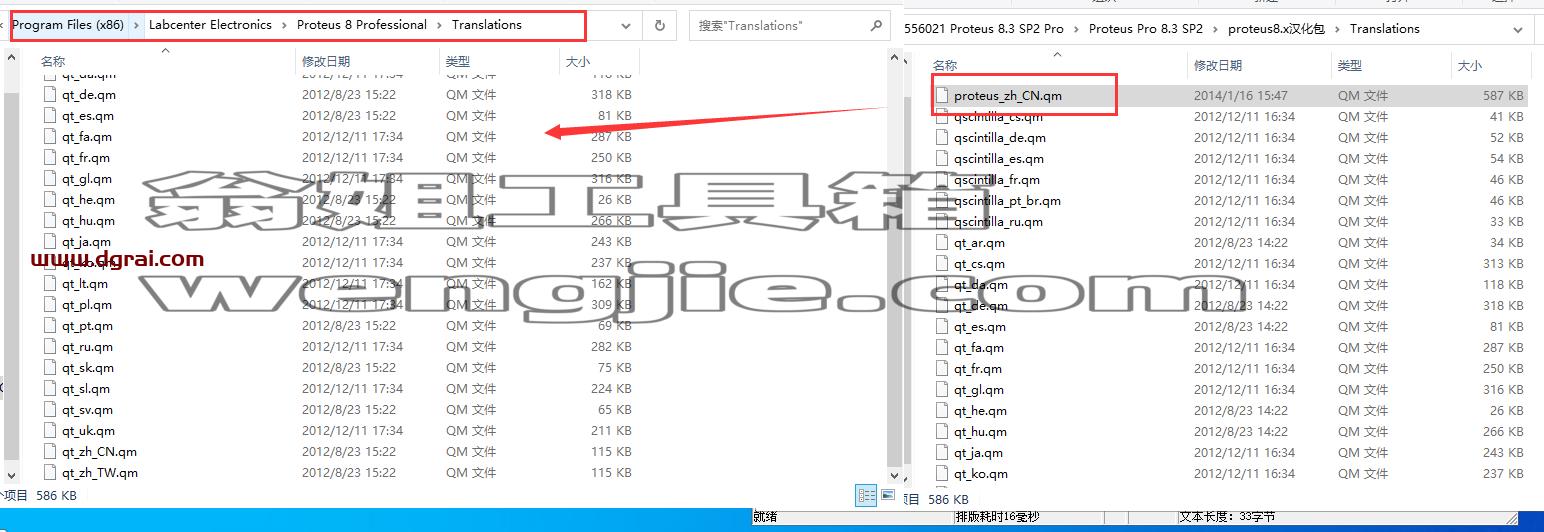The width and height of the screenshot is (1544, 532).
Task: Select qt_de.qm icon in Proteus 8 Professional window
Action: point(51,95)
